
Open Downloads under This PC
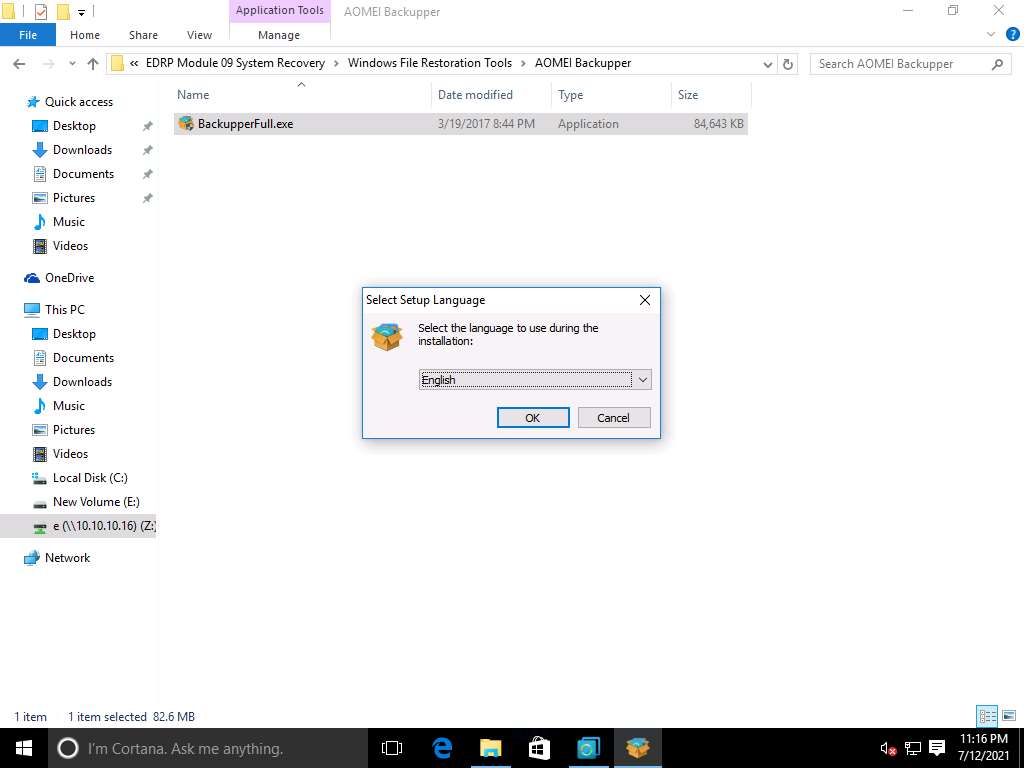82,382
